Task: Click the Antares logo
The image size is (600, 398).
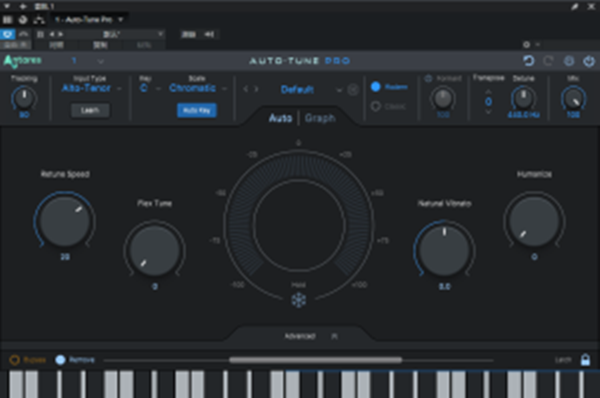Action: (x=22, y=60)
